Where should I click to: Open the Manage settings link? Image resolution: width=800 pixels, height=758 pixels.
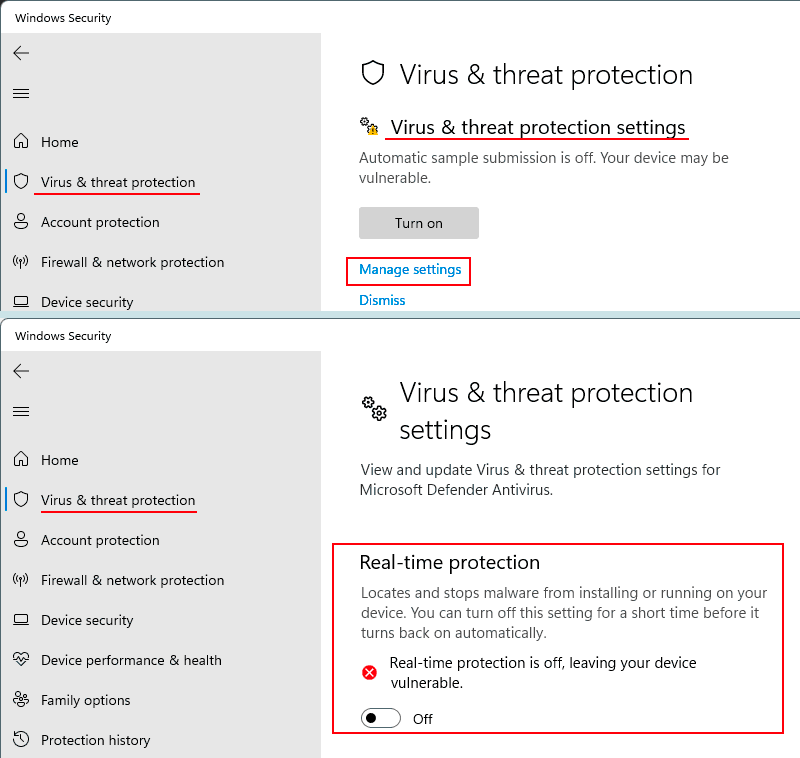pyautogui.click(x=410, y=269)
